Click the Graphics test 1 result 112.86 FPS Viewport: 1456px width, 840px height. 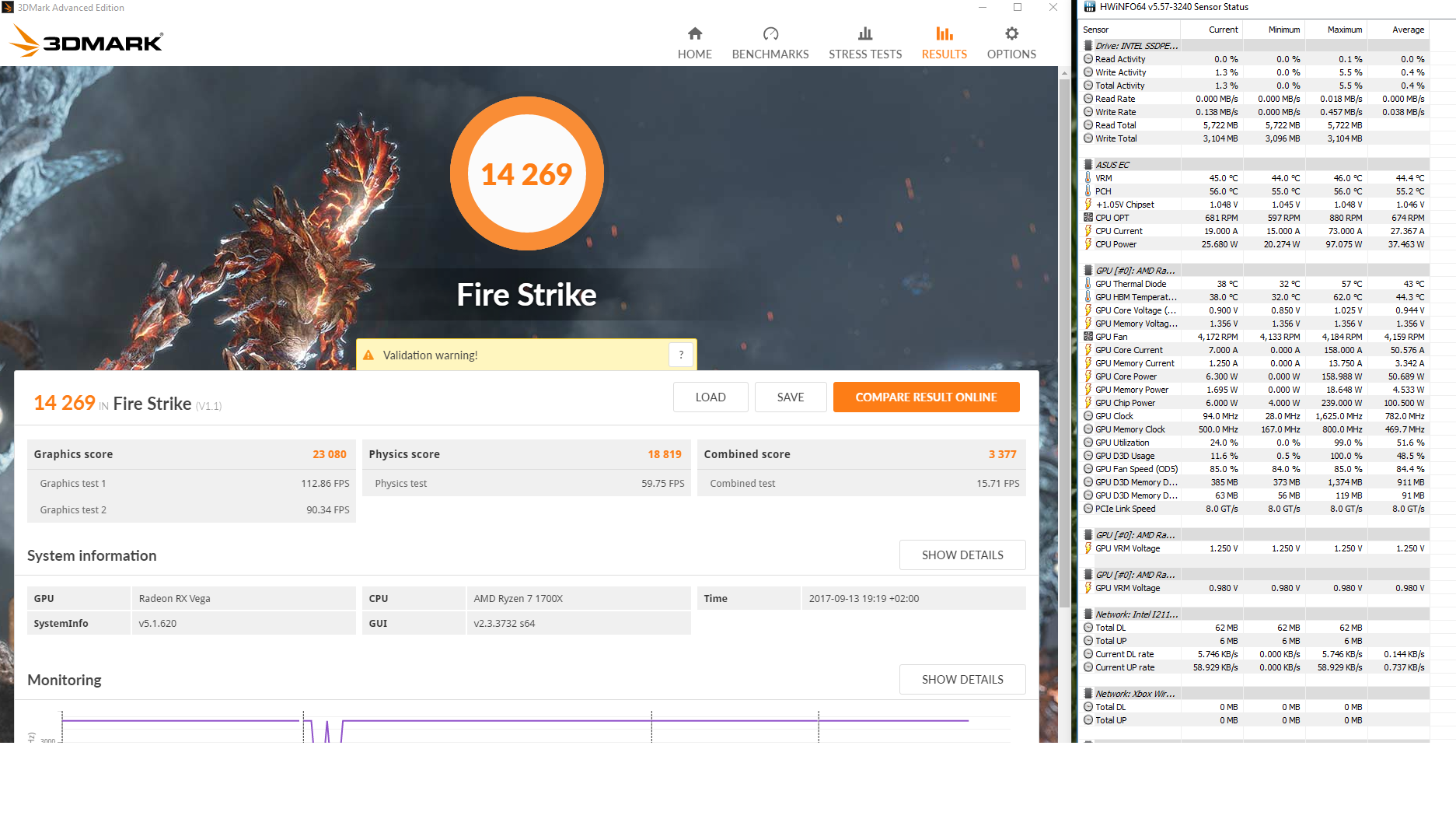[x=325, y=483]
